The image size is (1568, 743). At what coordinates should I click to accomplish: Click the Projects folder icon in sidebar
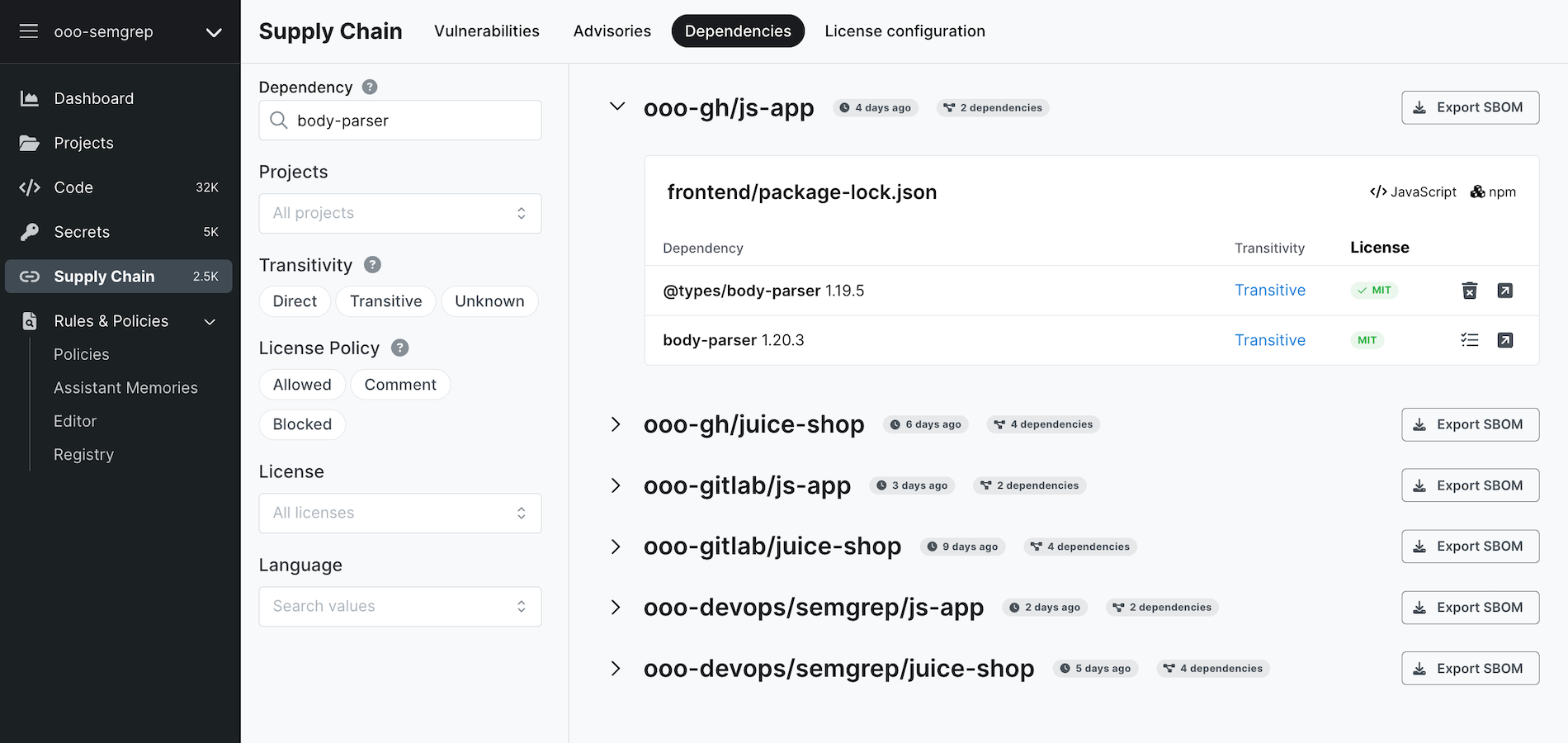pyautogui.click(x=29, y=142)
